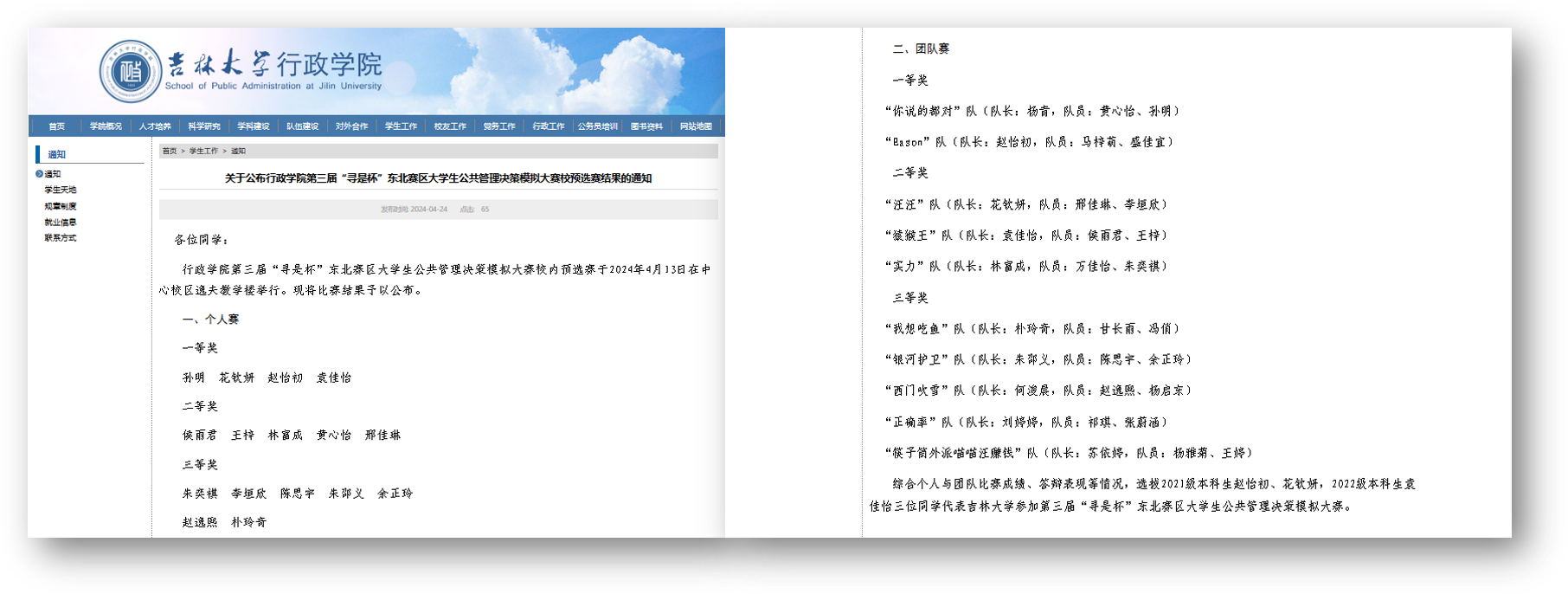Screen dimensions: 1568x594
Task: Click the 规章制度 sidebar link
Action: coord(61,206)
